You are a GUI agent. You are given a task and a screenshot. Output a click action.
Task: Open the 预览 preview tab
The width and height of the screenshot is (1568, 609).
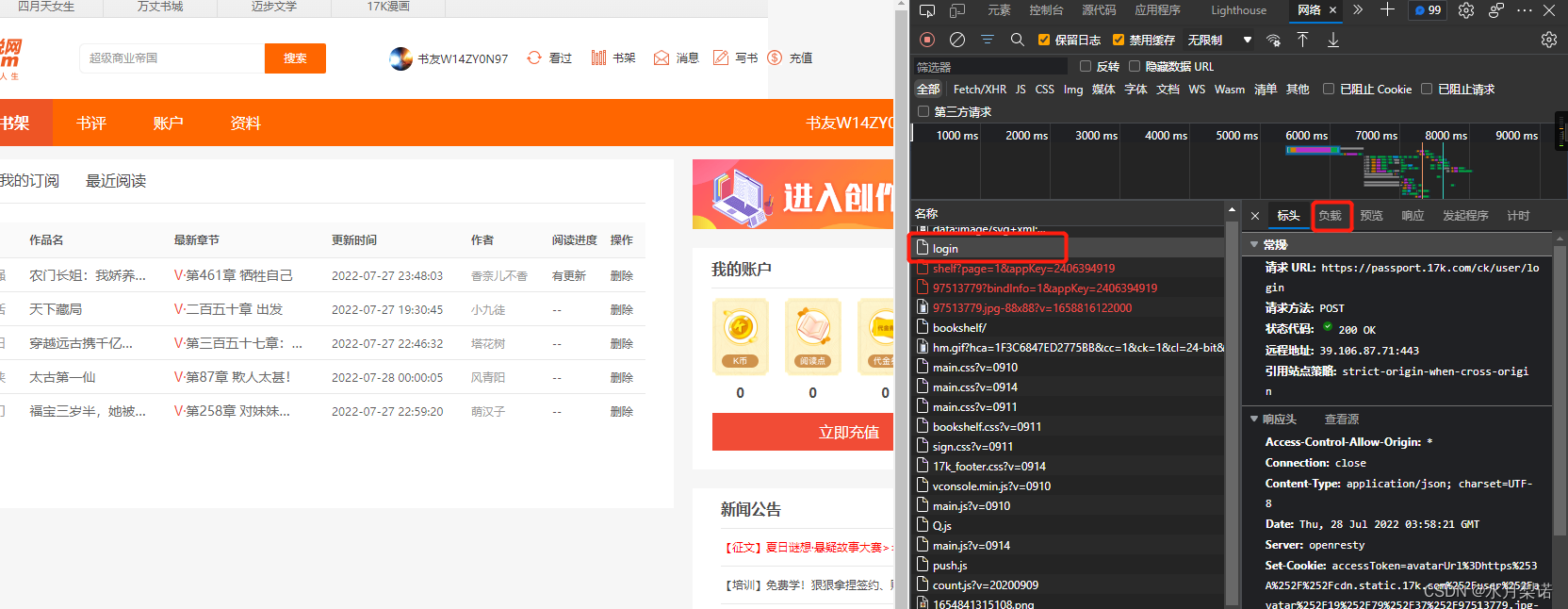[1371, 216]
